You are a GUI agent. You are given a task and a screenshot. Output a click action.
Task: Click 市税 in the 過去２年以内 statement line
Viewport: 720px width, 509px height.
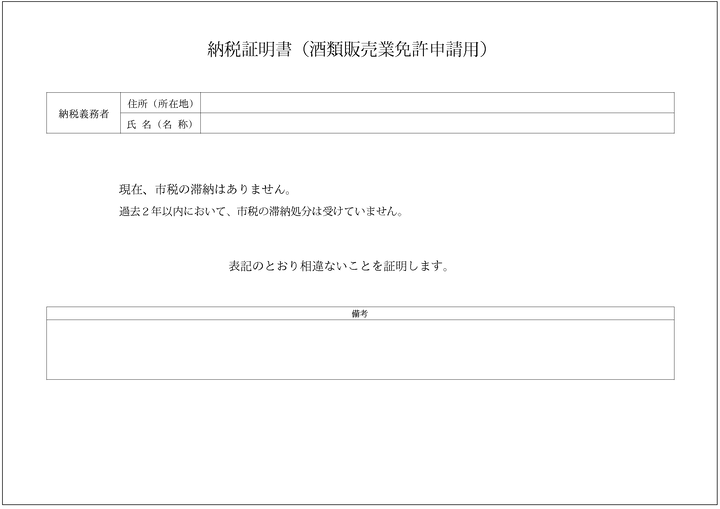click(246, 212)
